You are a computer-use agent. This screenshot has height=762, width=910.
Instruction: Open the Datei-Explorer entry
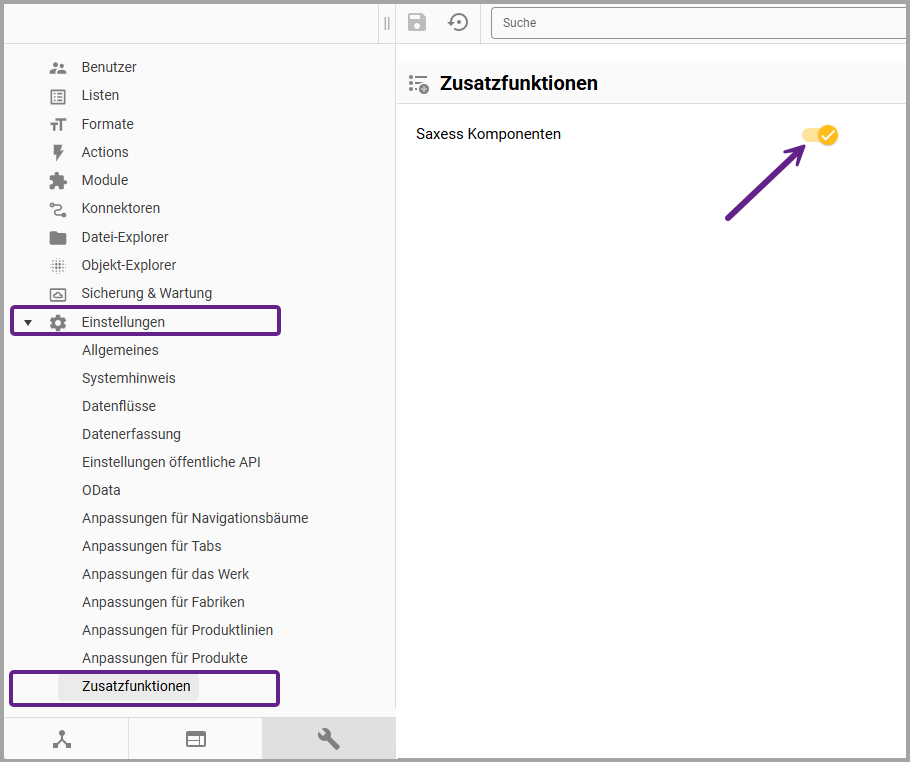click(125, 237)
